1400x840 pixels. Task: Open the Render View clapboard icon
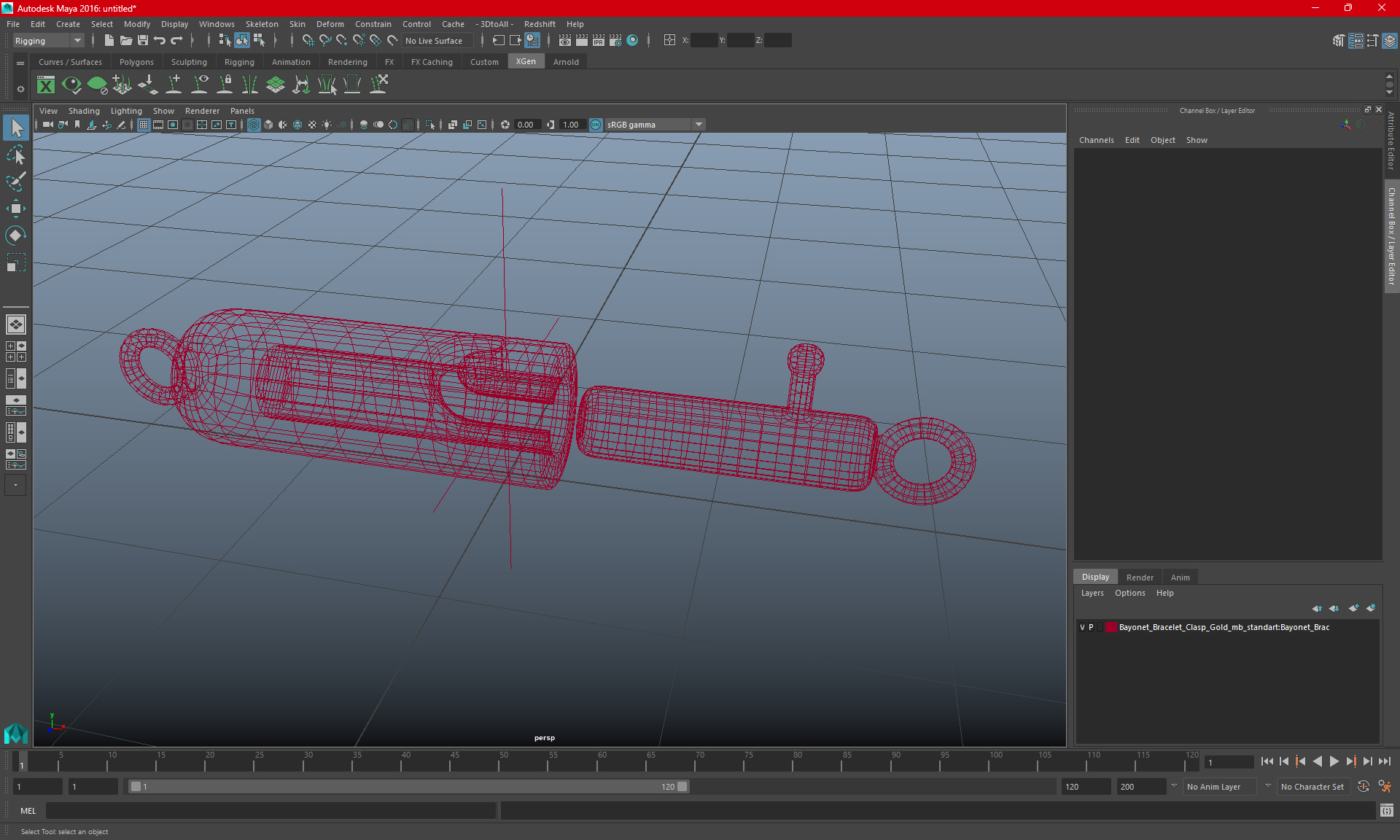[565, 41]
